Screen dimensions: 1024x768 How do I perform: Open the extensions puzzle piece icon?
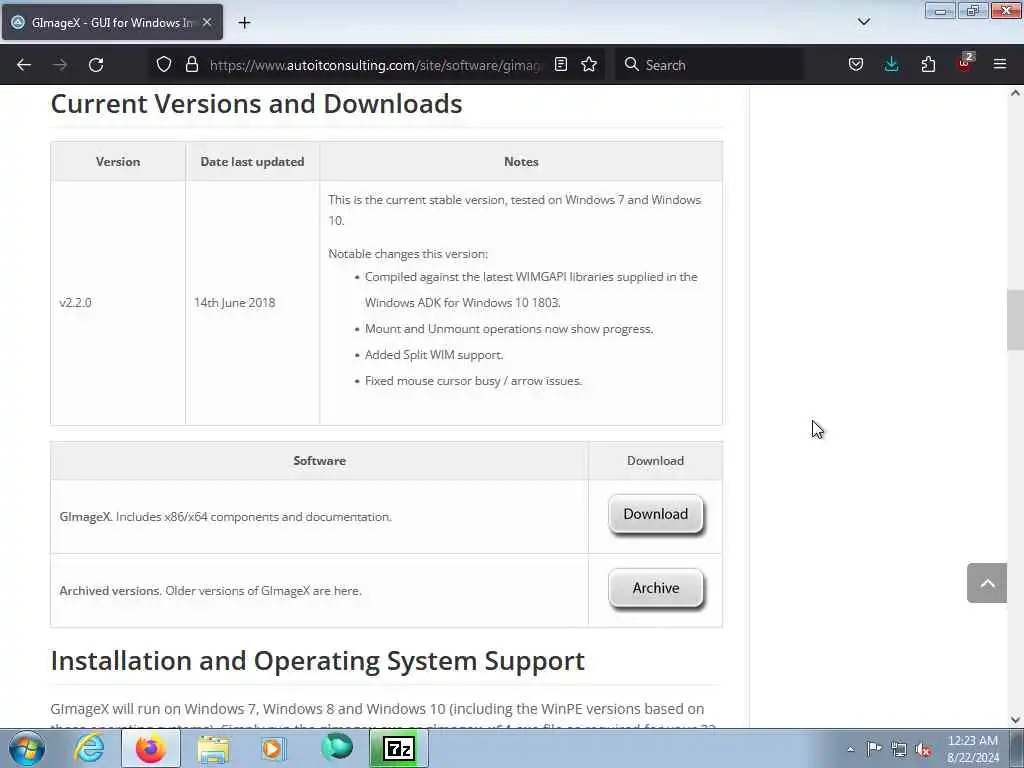(928, 65)
